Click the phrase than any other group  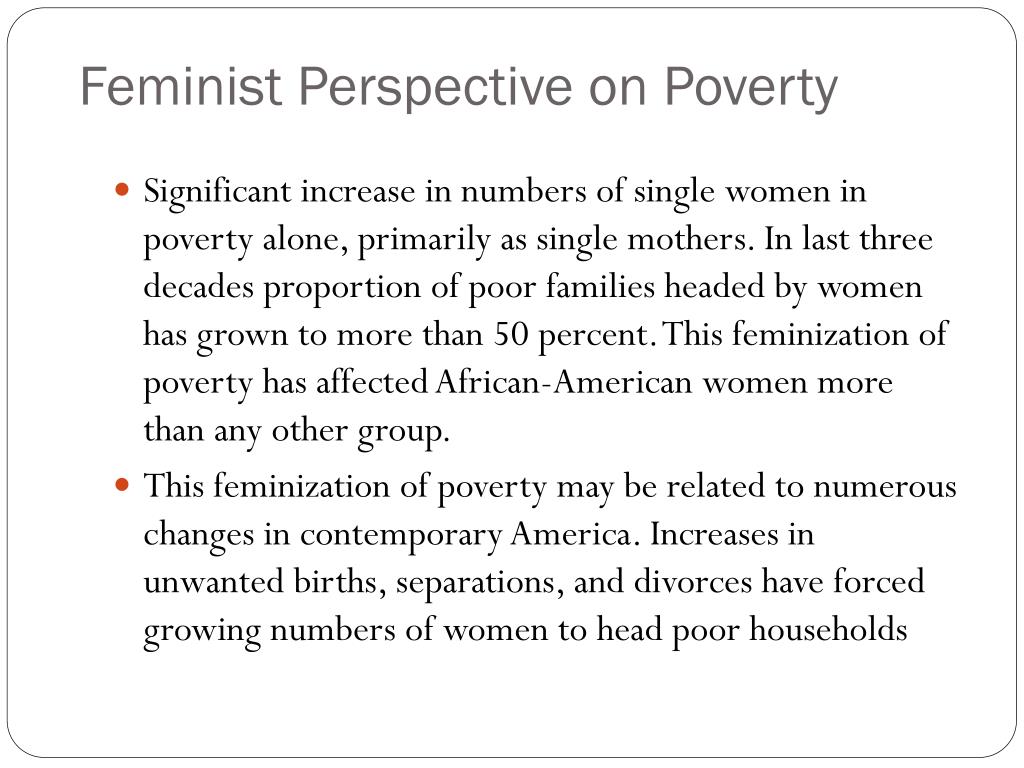pos(296,432)
